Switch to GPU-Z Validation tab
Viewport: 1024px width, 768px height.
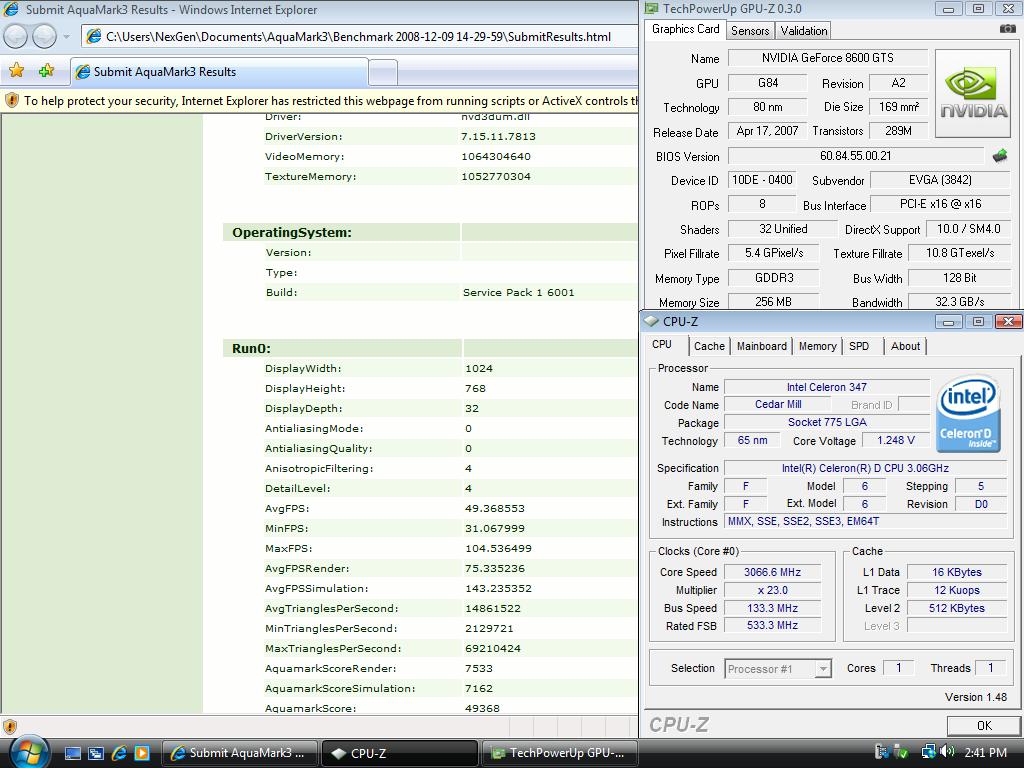(803, 31)
